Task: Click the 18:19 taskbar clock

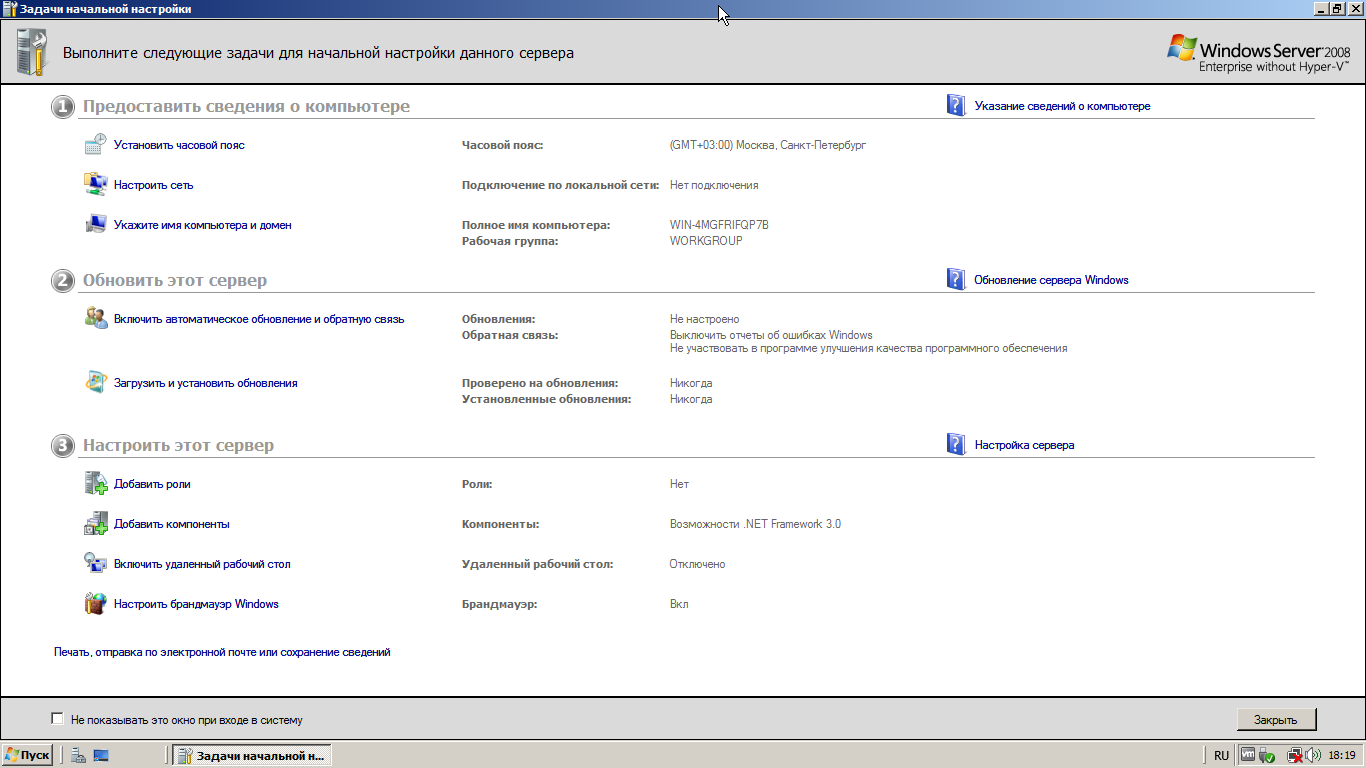Action: pos(1341,756)
